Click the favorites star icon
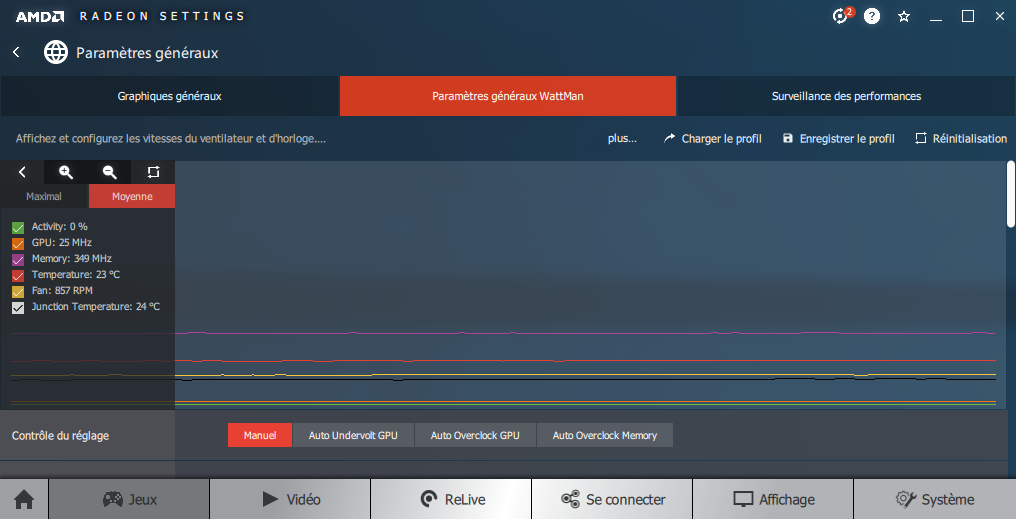 point(904,16)
